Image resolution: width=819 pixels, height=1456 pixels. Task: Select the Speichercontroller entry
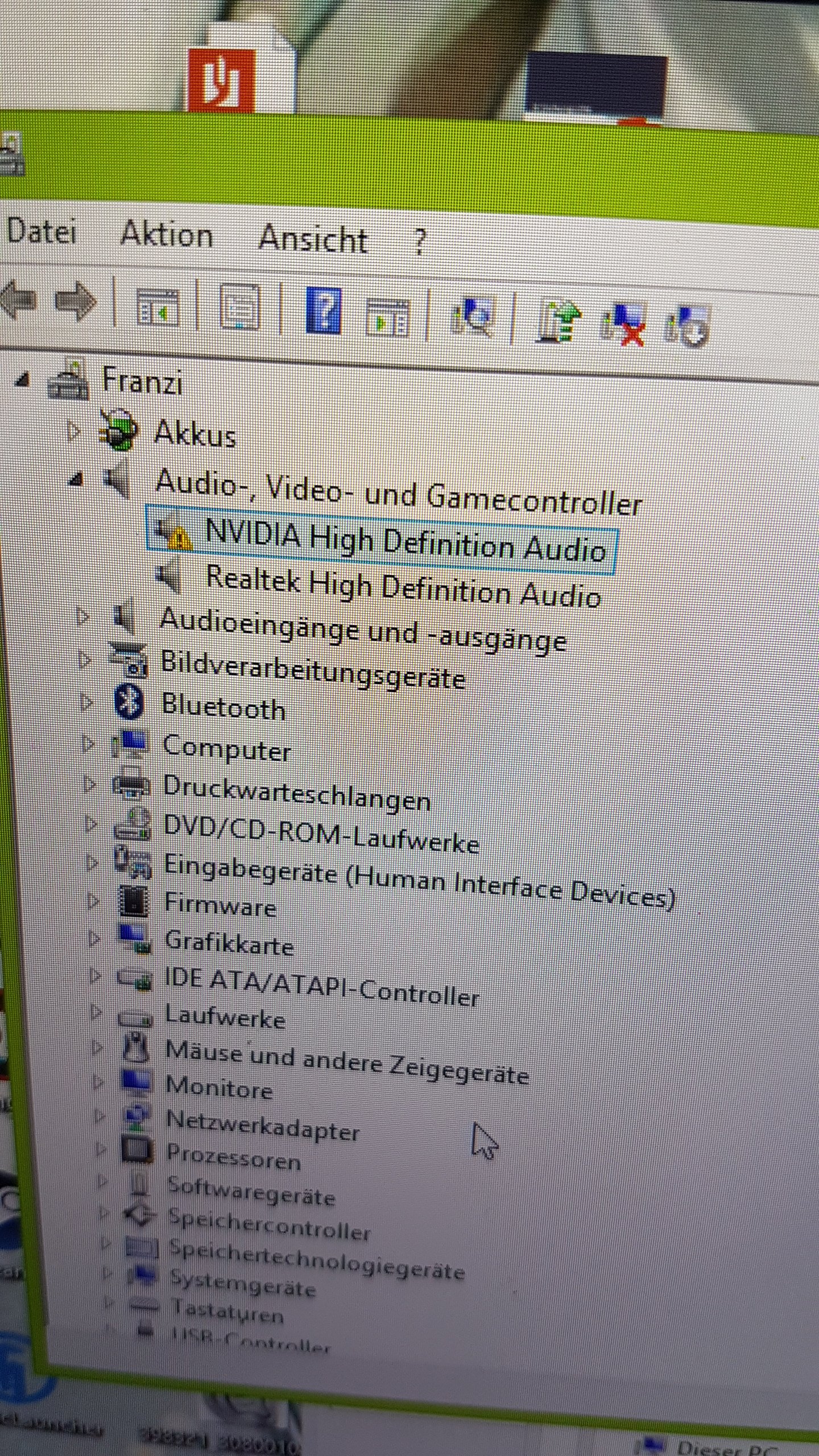(270, 1225)
